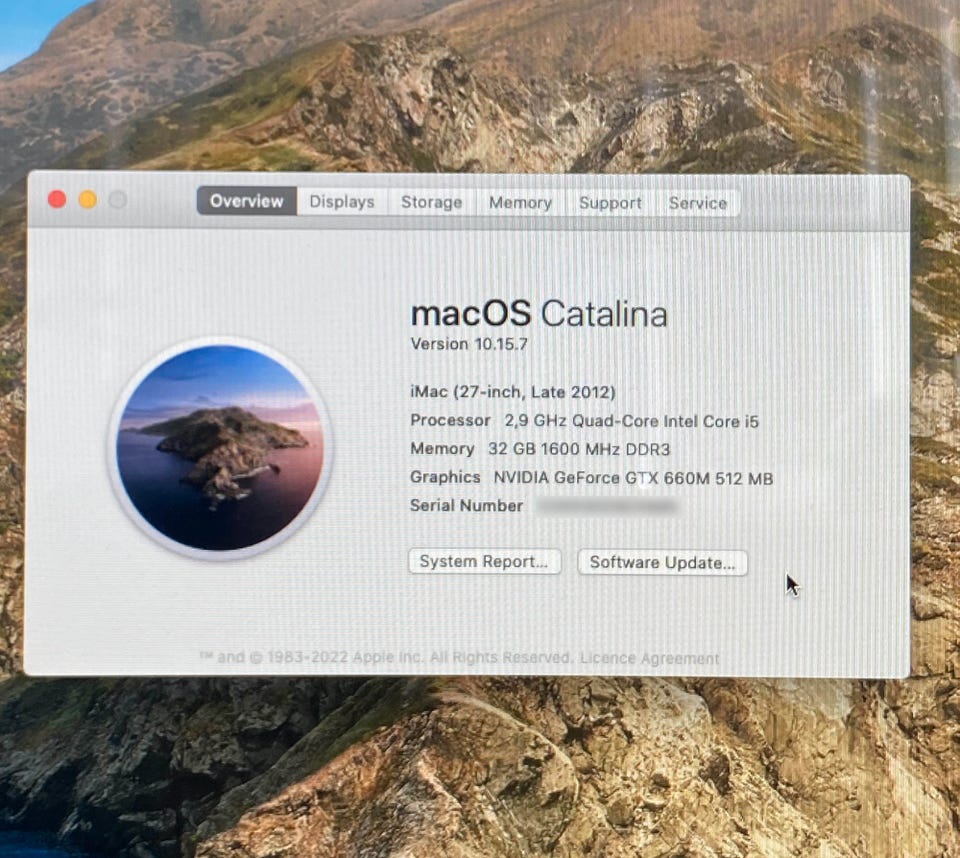
Task: Click the Processor label
Action: [x=450, y=421]
